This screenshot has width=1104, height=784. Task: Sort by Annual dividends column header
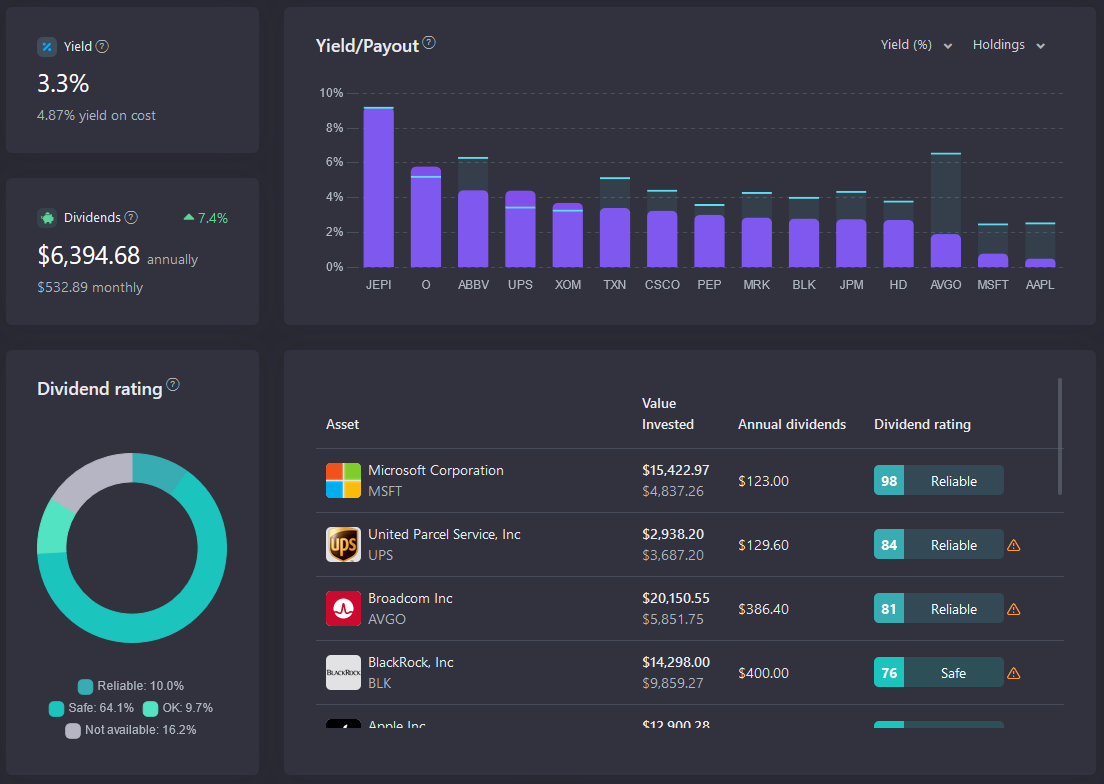(791, 424)
